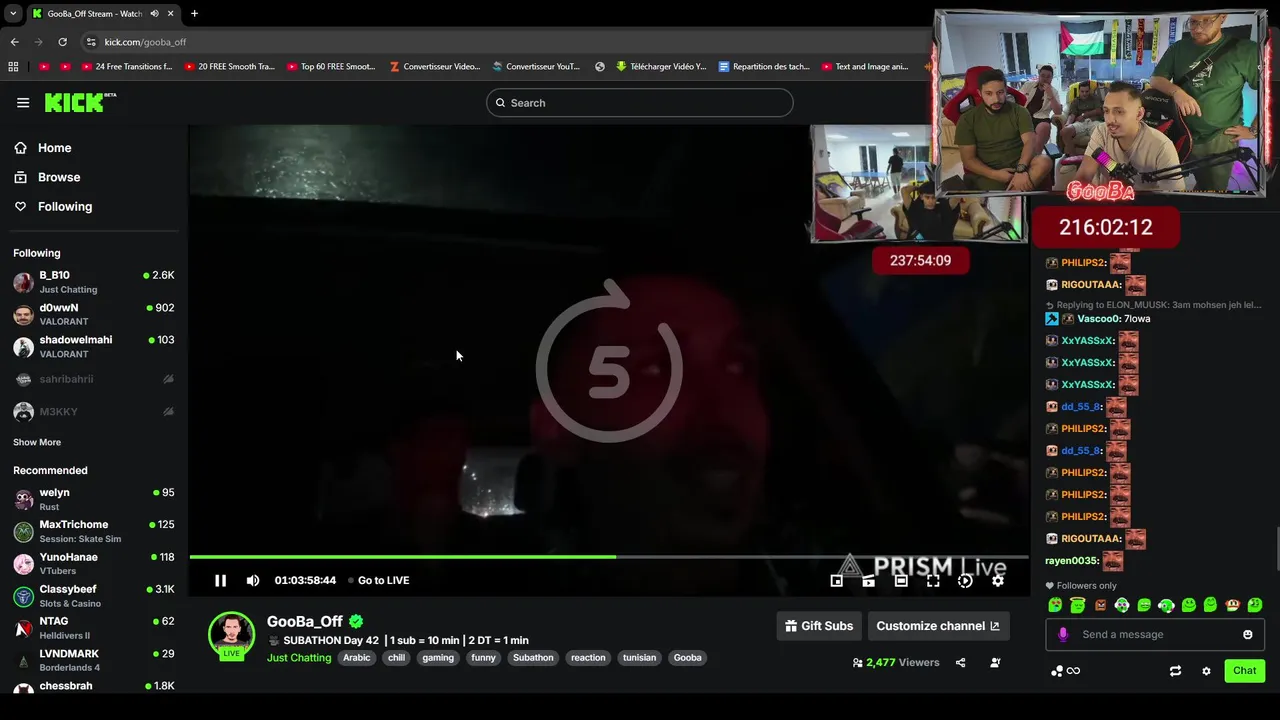The image size is (1280, 720).
Task: Click the KICK logo
Action: click(x=79, y=102)
